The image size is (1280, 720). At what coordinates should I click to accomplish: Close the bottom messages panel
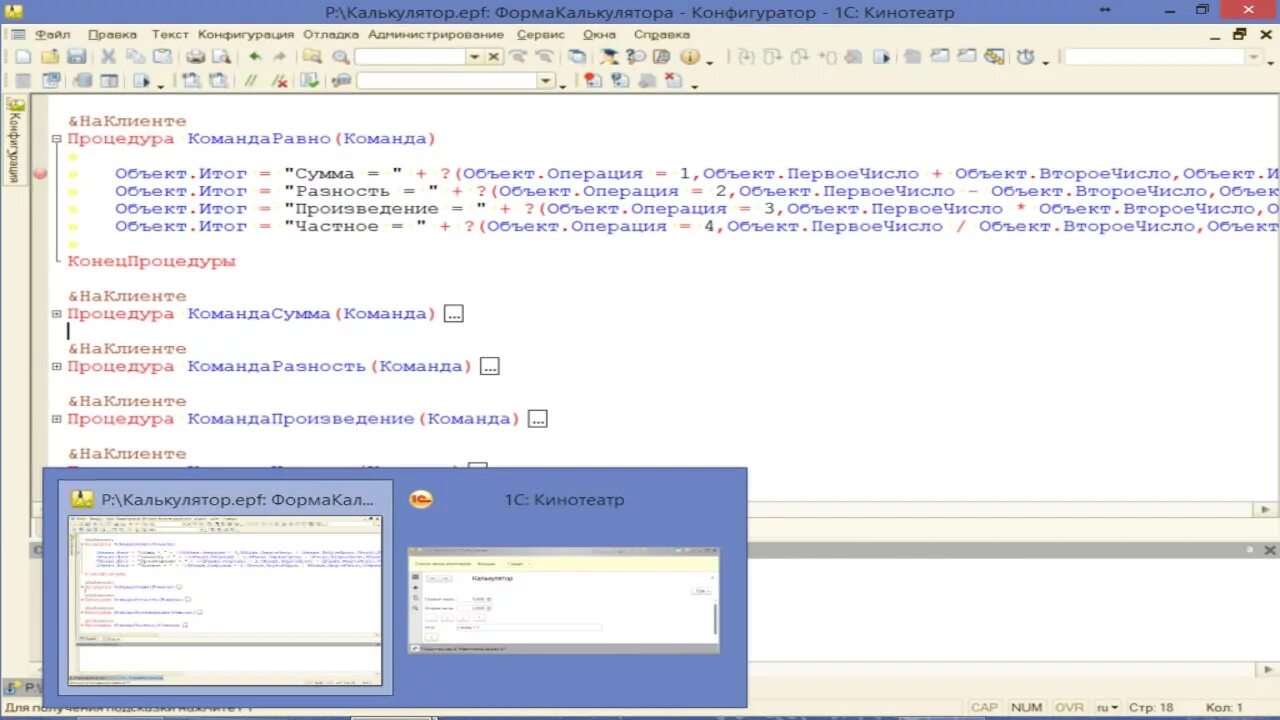tap(1270, 550)
